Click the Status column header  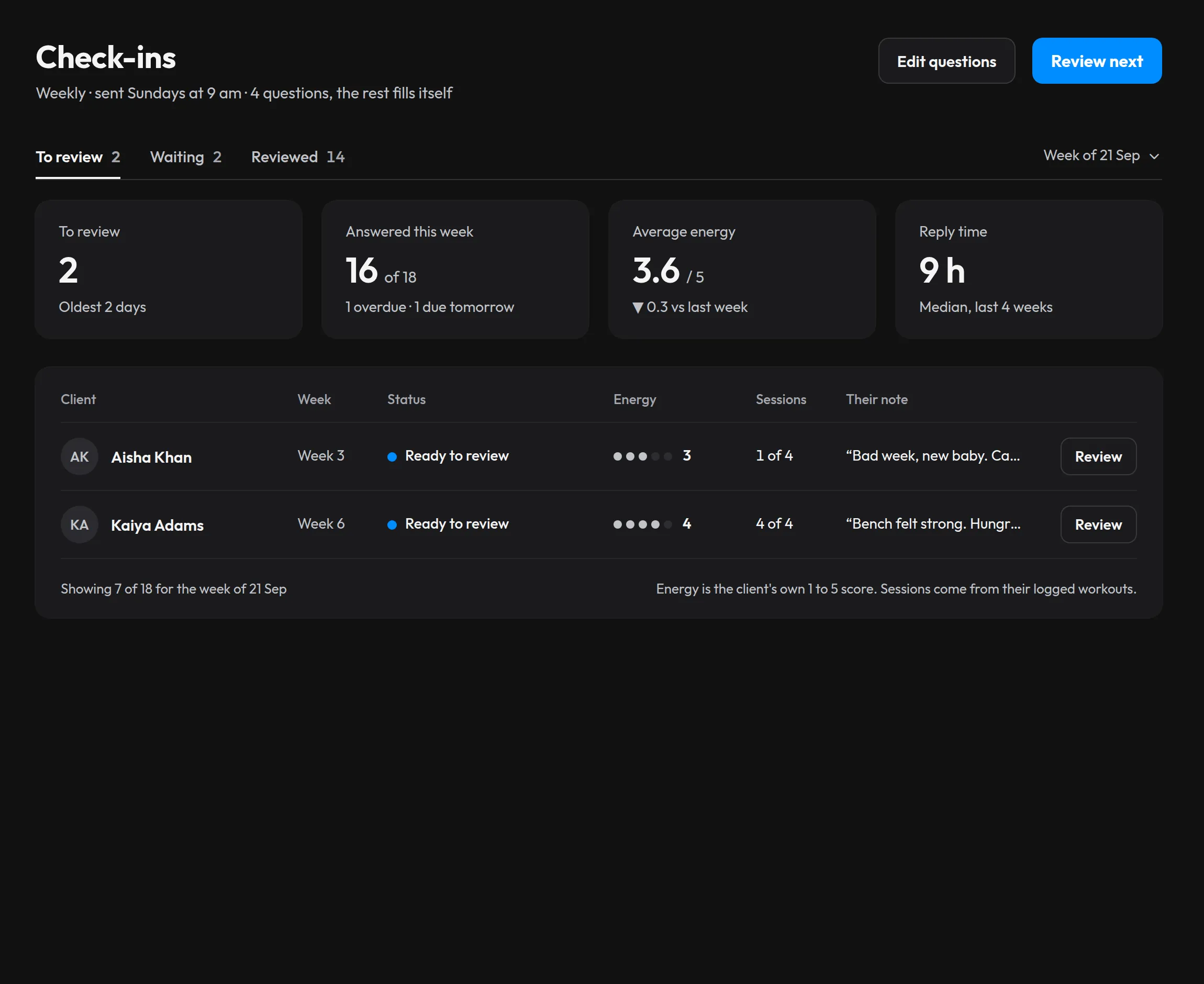click(406, 399)
